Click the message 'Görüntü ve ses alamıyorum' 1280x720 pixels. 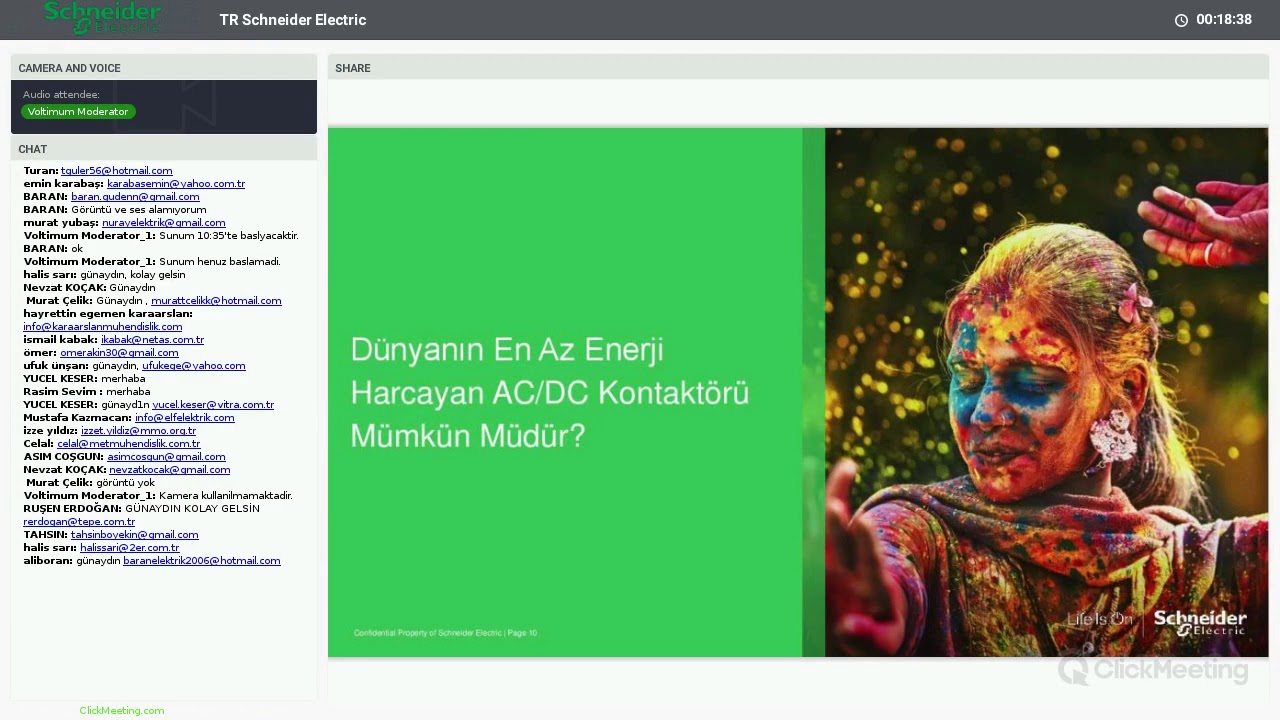[139, 210]
